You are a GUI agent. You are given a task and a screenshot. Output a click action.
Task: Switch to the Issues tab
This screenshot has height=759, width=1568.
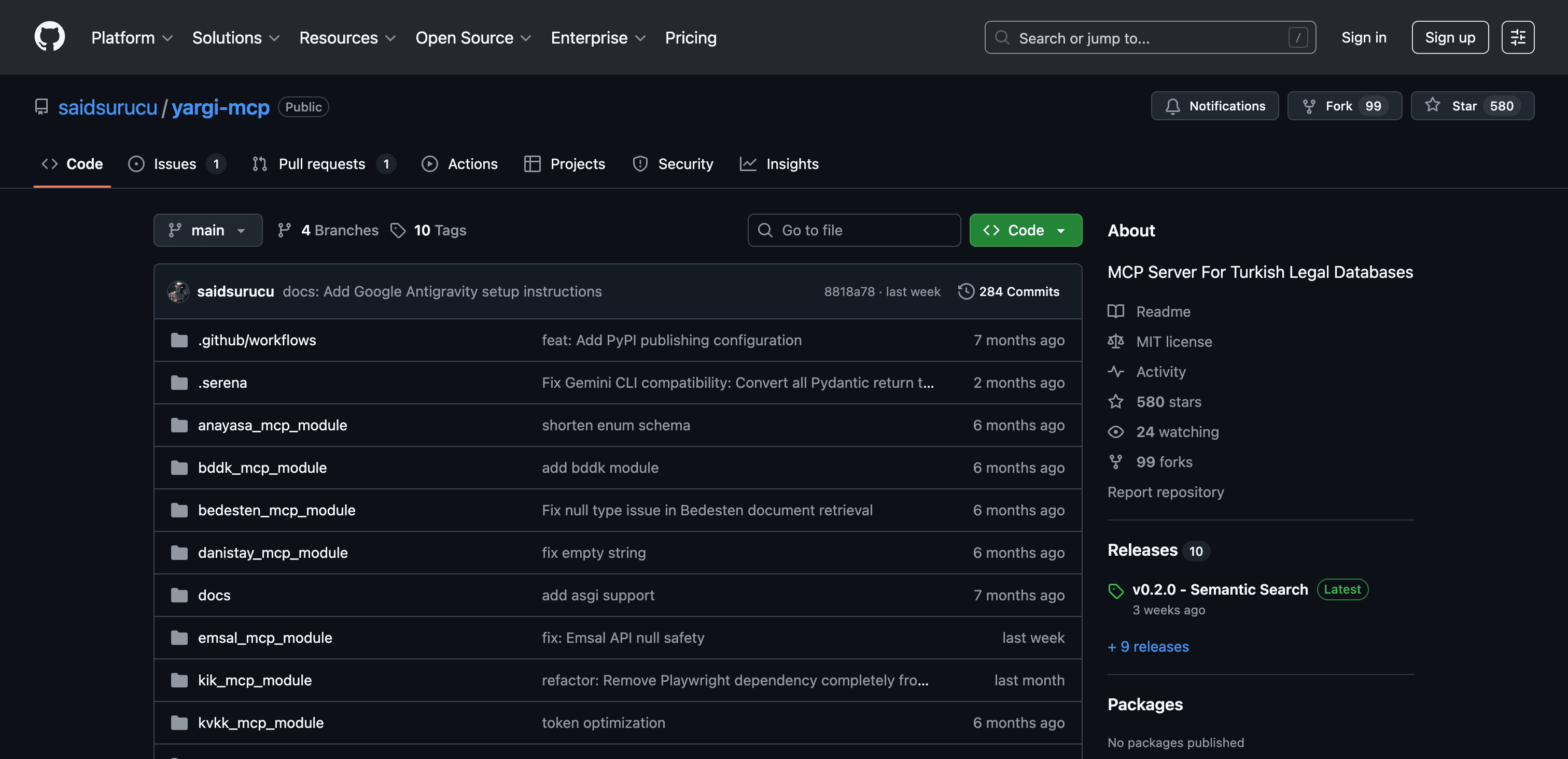[175, 164]
